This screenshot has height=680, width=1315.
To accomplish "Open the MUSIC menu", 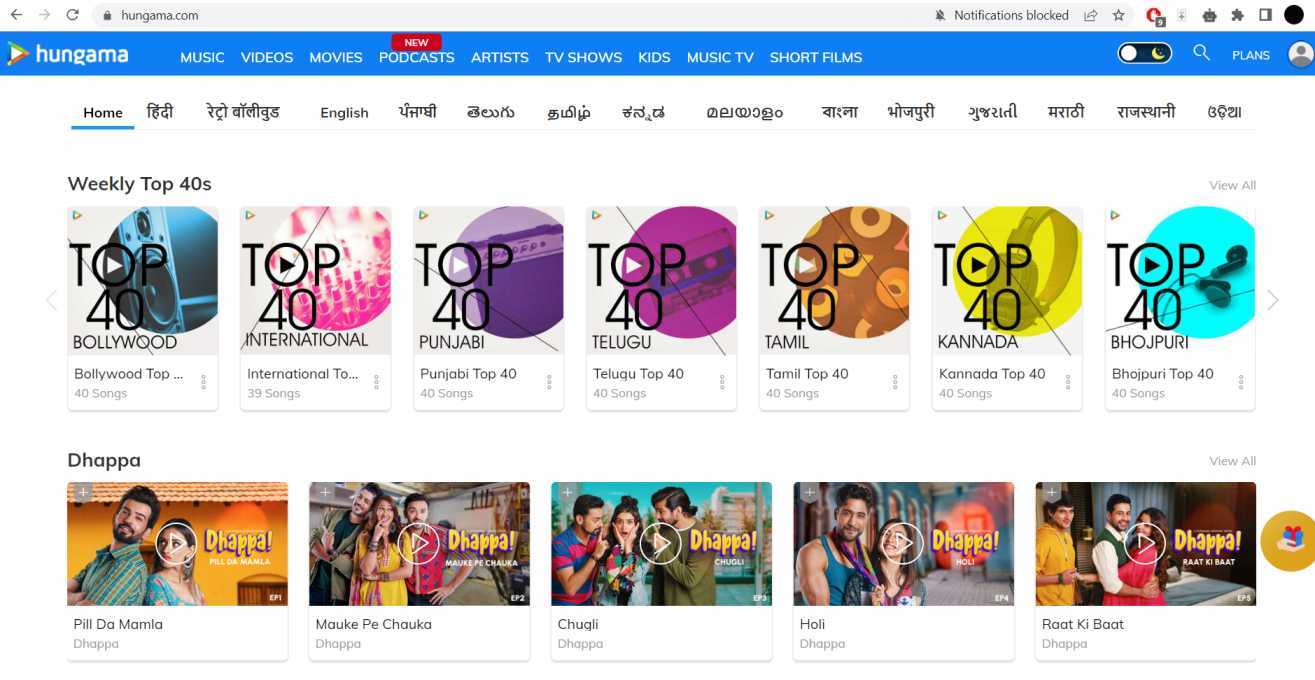I will tap(202, 57).
